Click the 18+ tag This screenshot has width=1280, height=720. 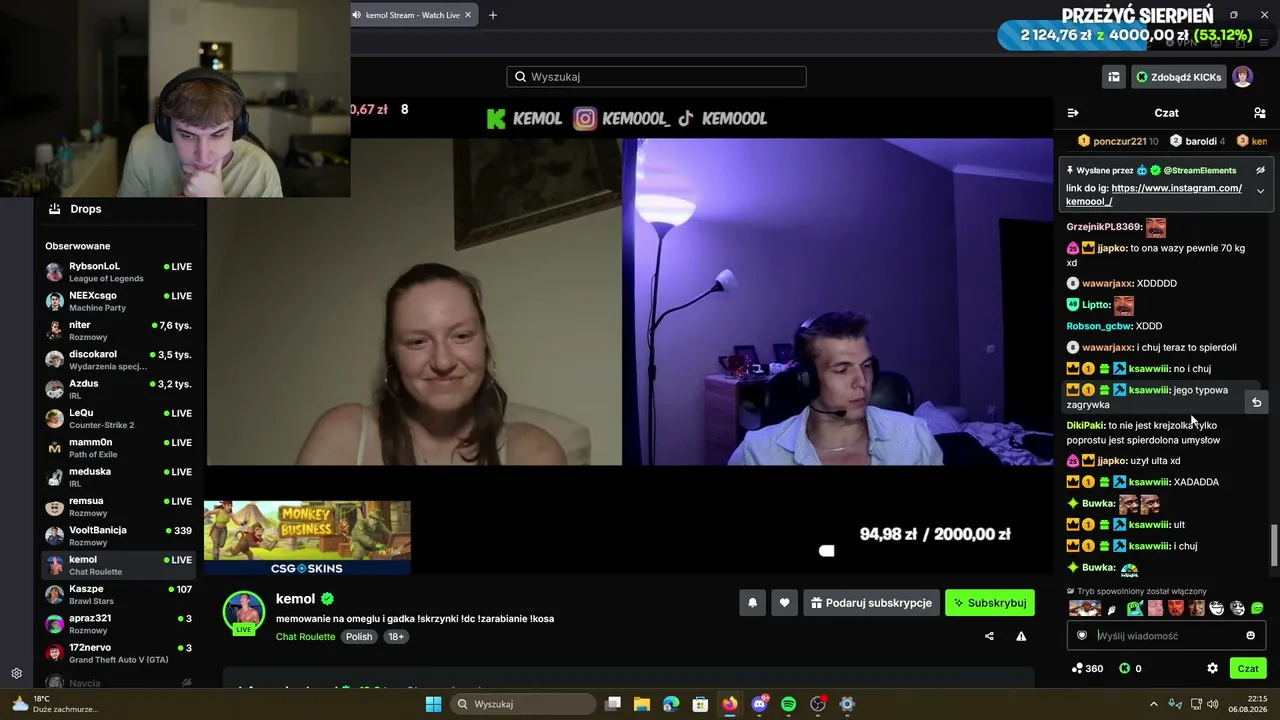pyautogui.click(x=396, y=637)
